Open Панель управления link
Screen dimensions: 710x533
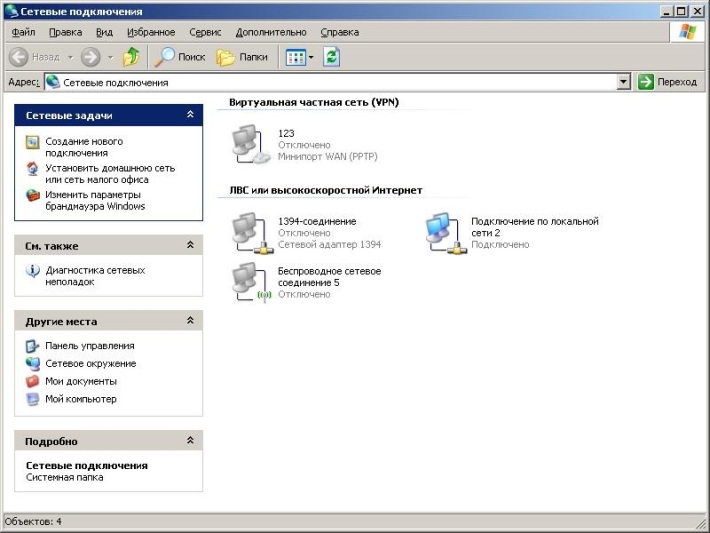click(90, 346)
